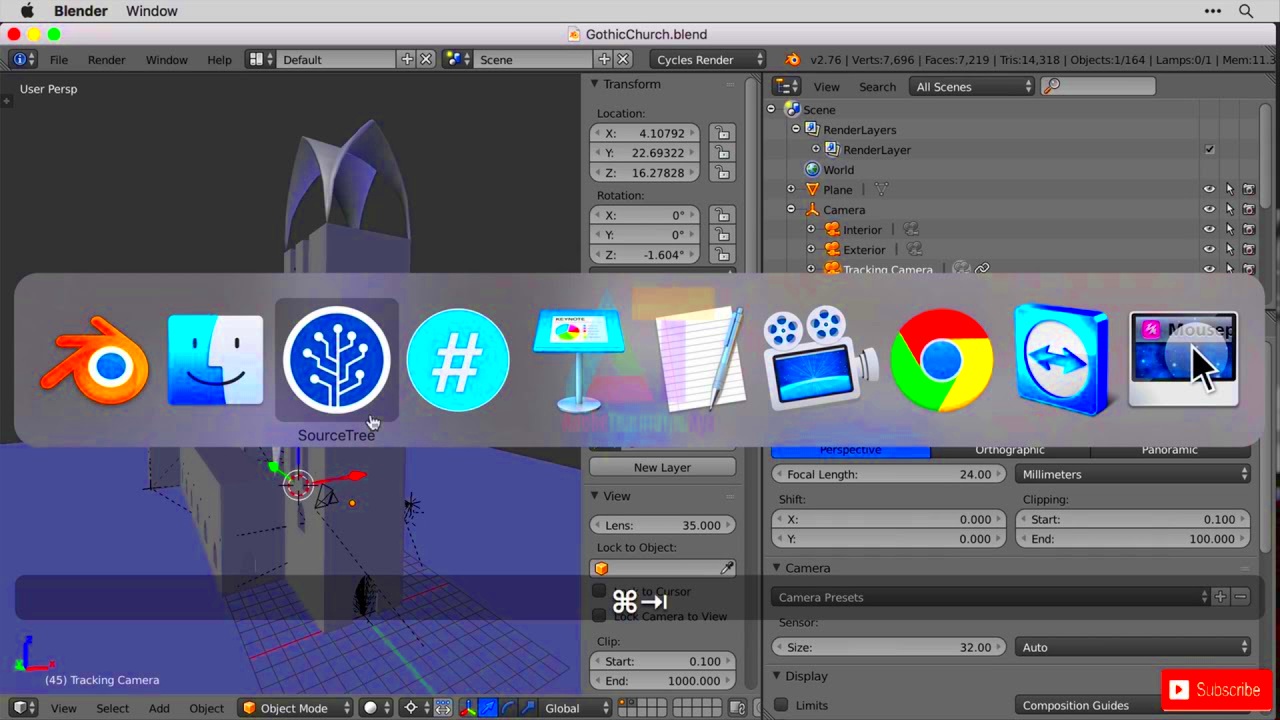This screenshot has width=1280, height=720.
Task: Open the Global orientation dropdown
Action: (x=573, y=708)
